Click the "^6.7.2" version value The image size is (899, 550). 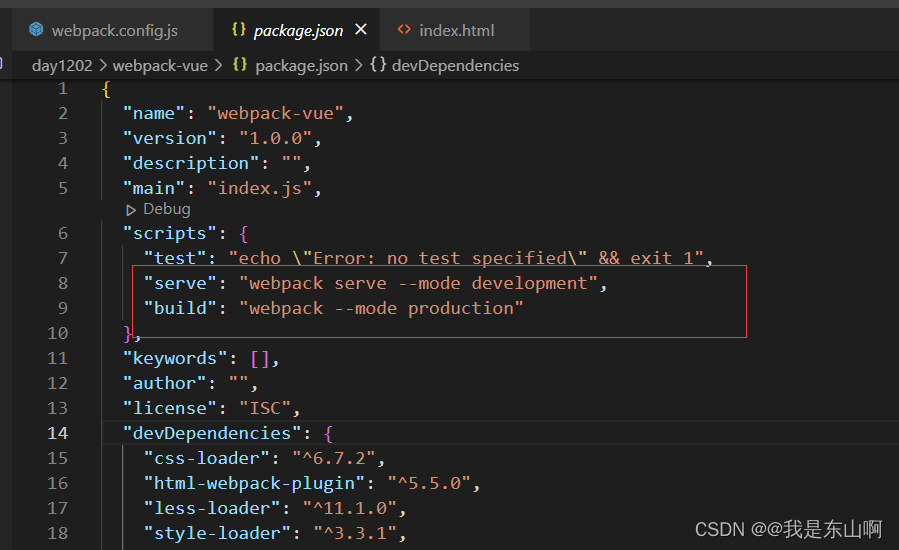click(334, 458)
